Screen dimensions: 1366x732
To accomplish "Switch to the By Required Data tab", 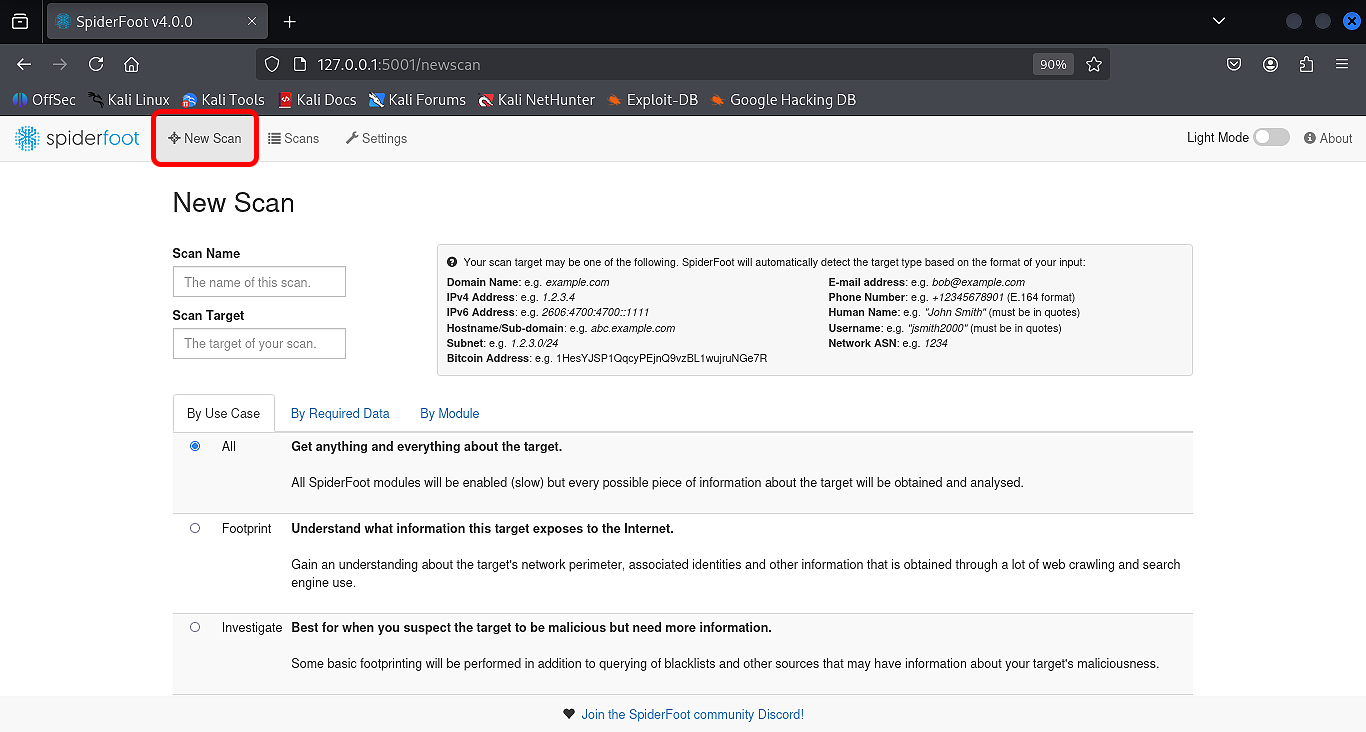I will click(x=340, y=413).
